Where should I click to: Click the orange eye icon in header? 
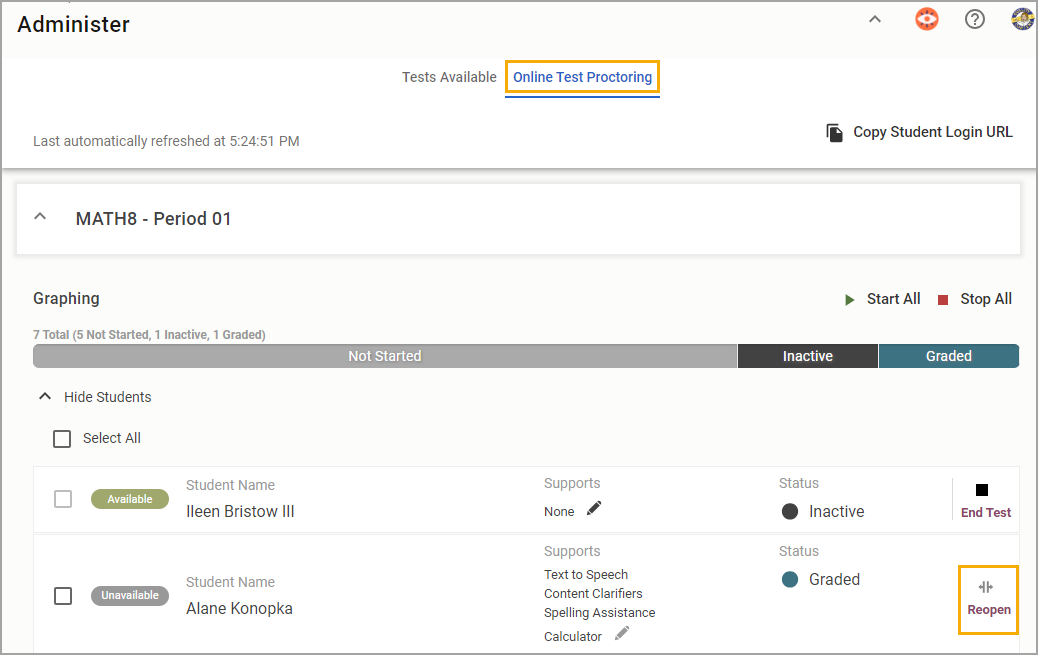coord(927,19)
